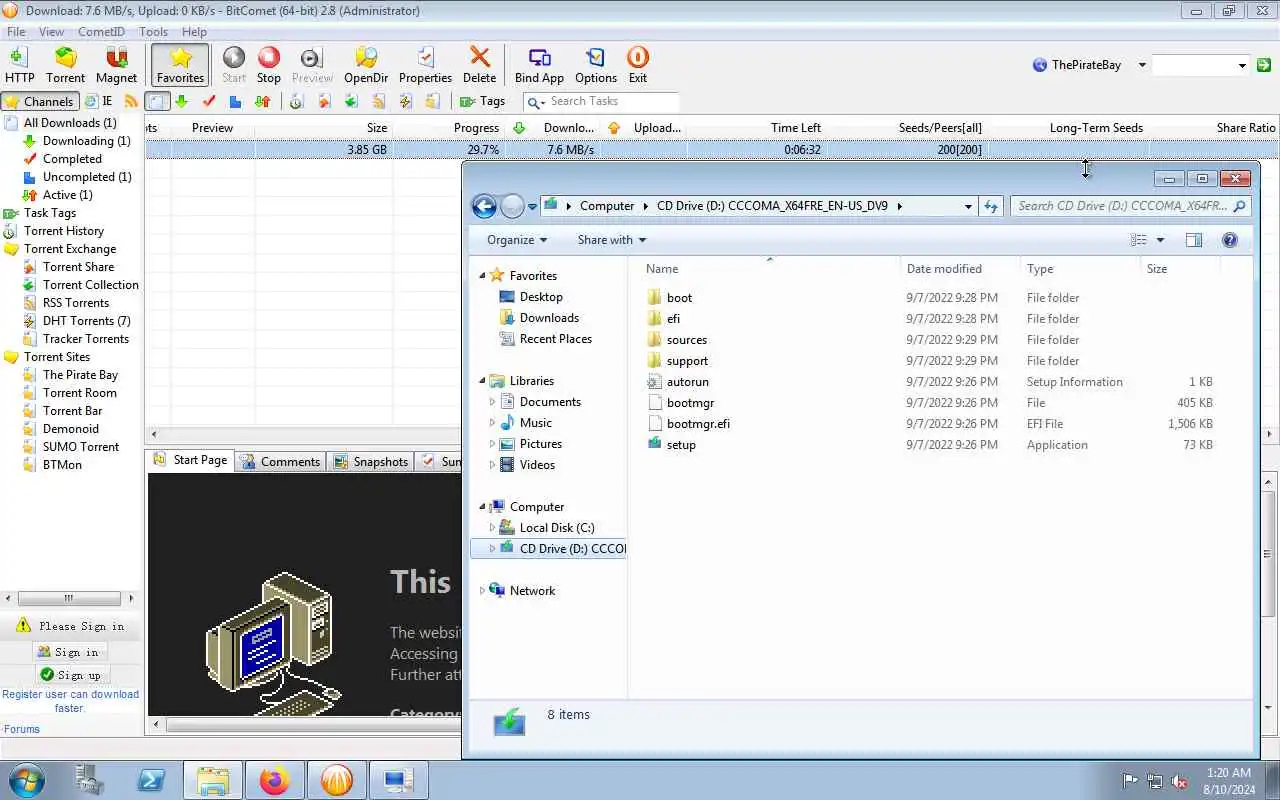This screenshot has height=800, width=1280.
Task: Open a Torrent file via toolbar icon
Action: [x=65, y=65]
